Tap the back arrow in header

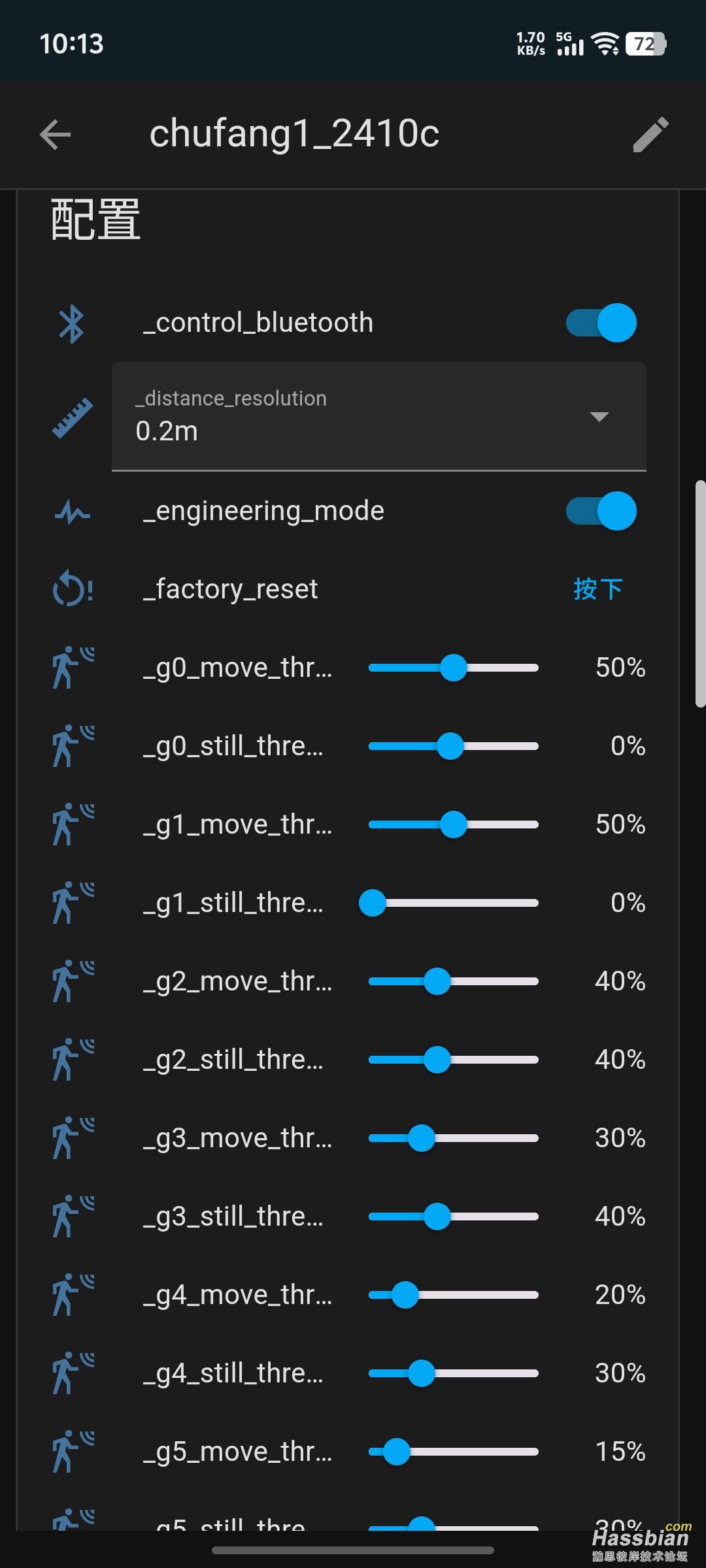(x=55, y=135)
